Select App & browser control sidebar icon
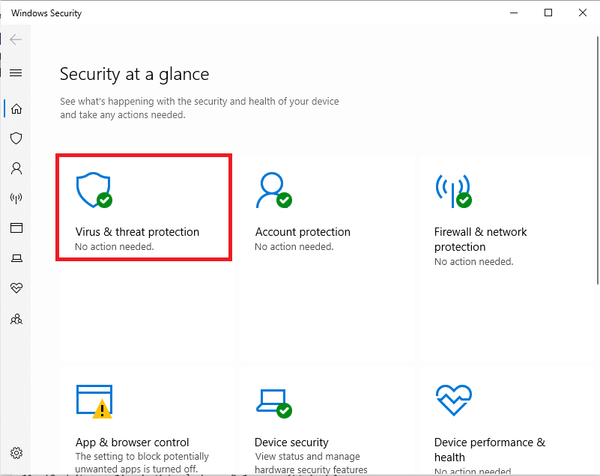This screenshot has height=476, width=600. [x=16, y=228]
